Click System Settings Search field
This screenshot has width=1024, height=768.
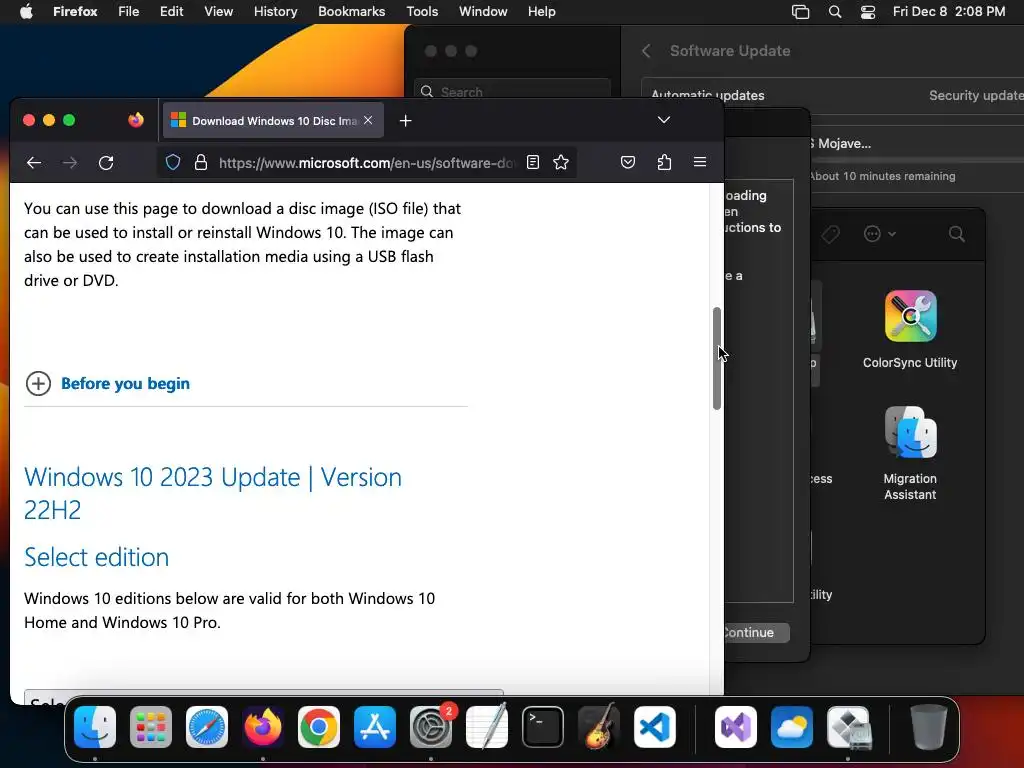click(513, 89)
